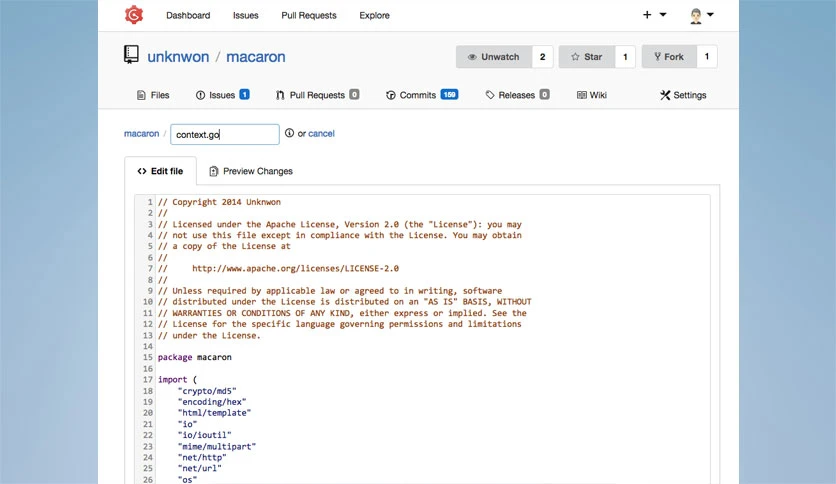Screen dimensions: 836x484
Task: Fork the macaron repository
Action: point(669,57)
